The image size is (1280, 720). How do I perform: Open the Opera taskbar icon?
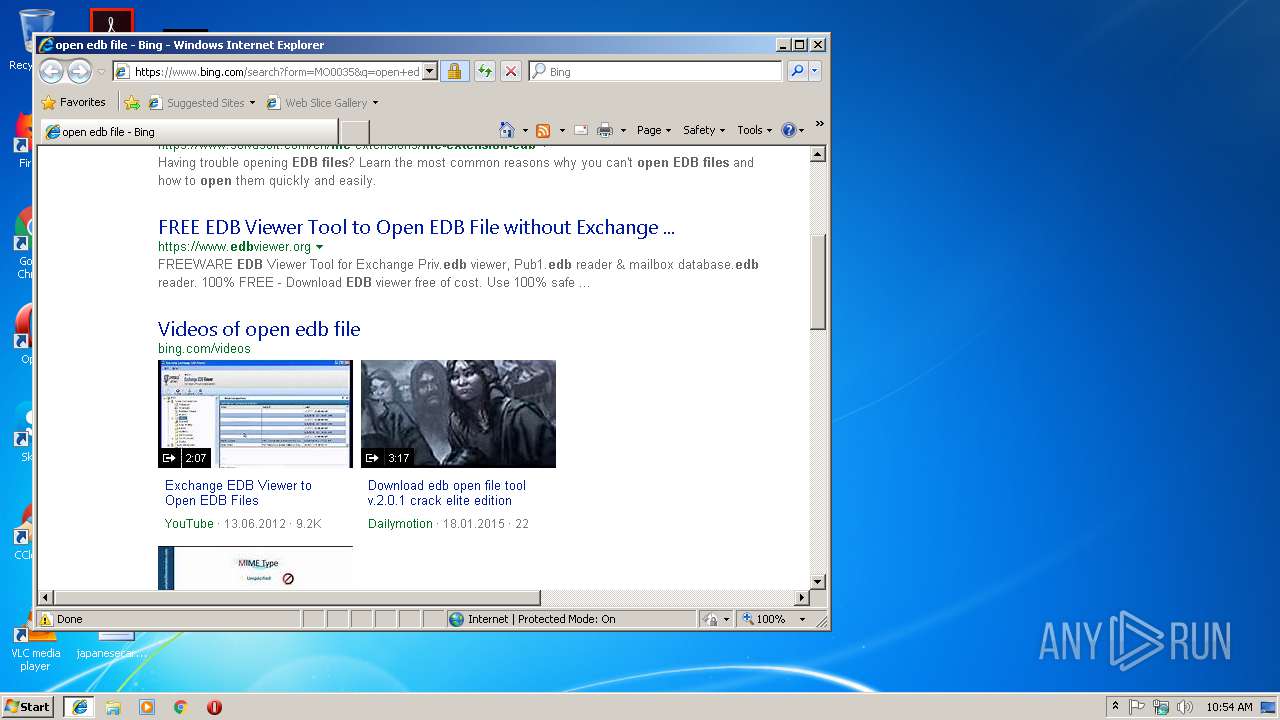click(x=214, y=707)
